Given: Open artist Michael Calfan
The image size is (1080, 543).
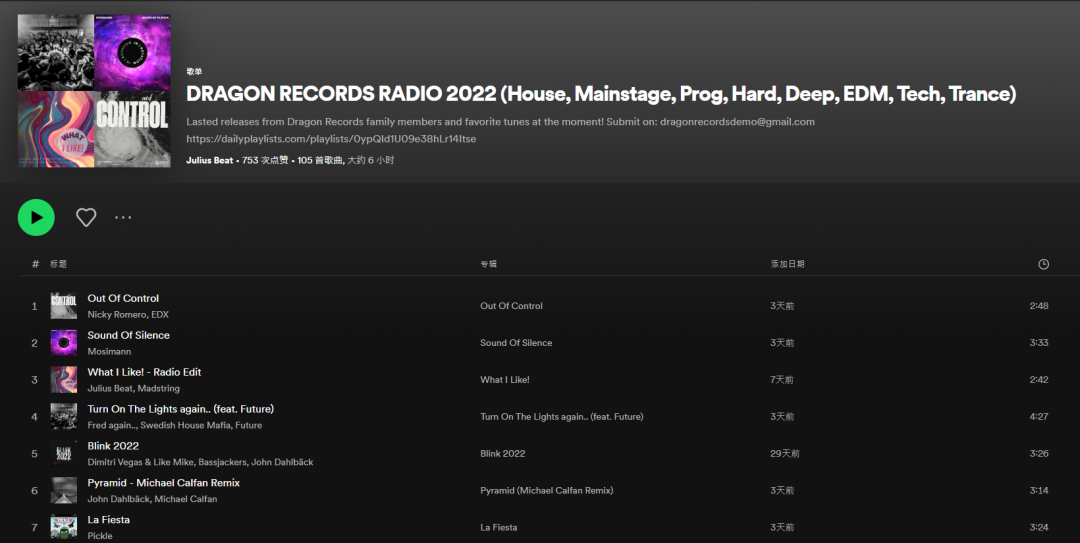Looking at the screenshot, I should click(185, 499).
